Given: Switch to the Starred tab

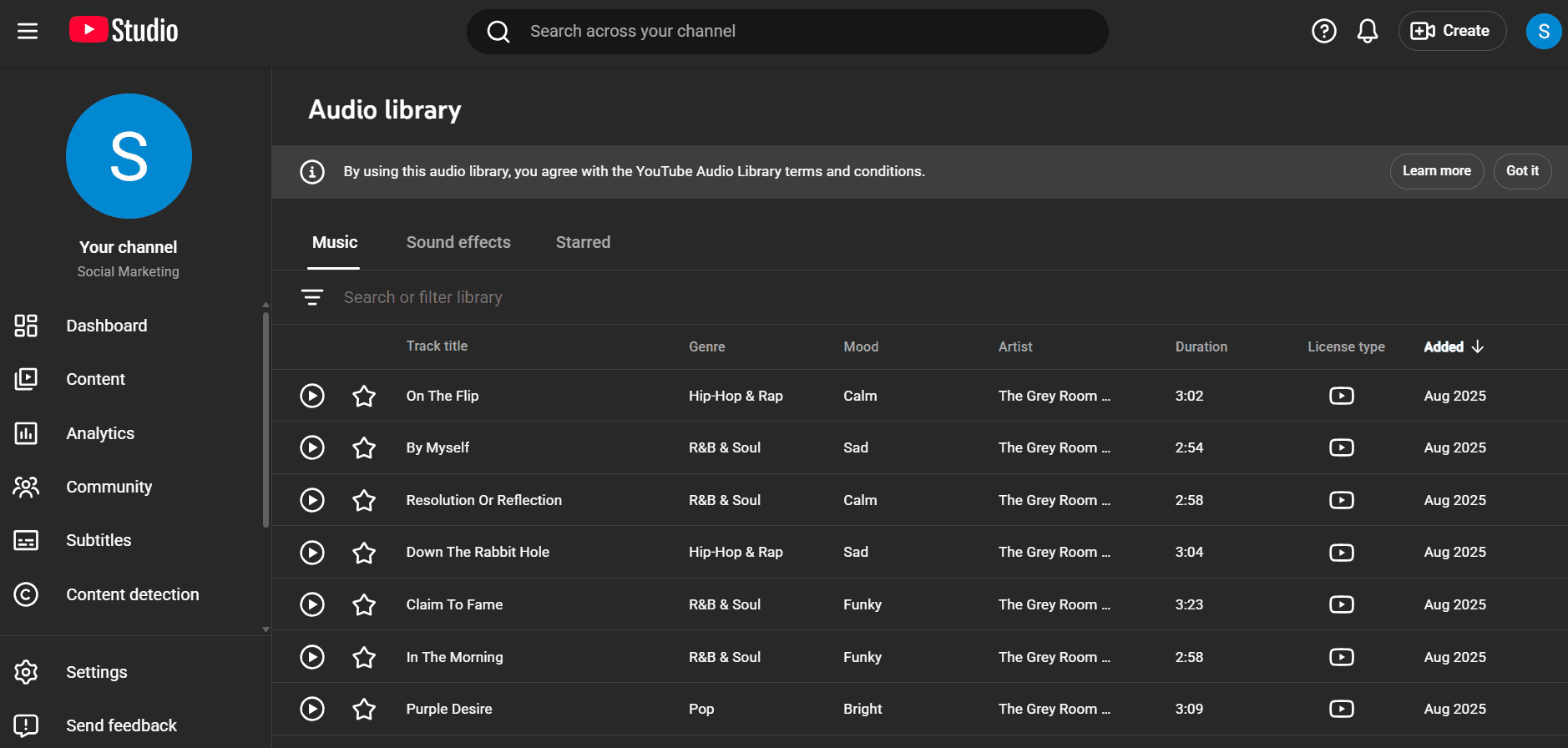Looking at the screenshot, I should tap(583, 242).
